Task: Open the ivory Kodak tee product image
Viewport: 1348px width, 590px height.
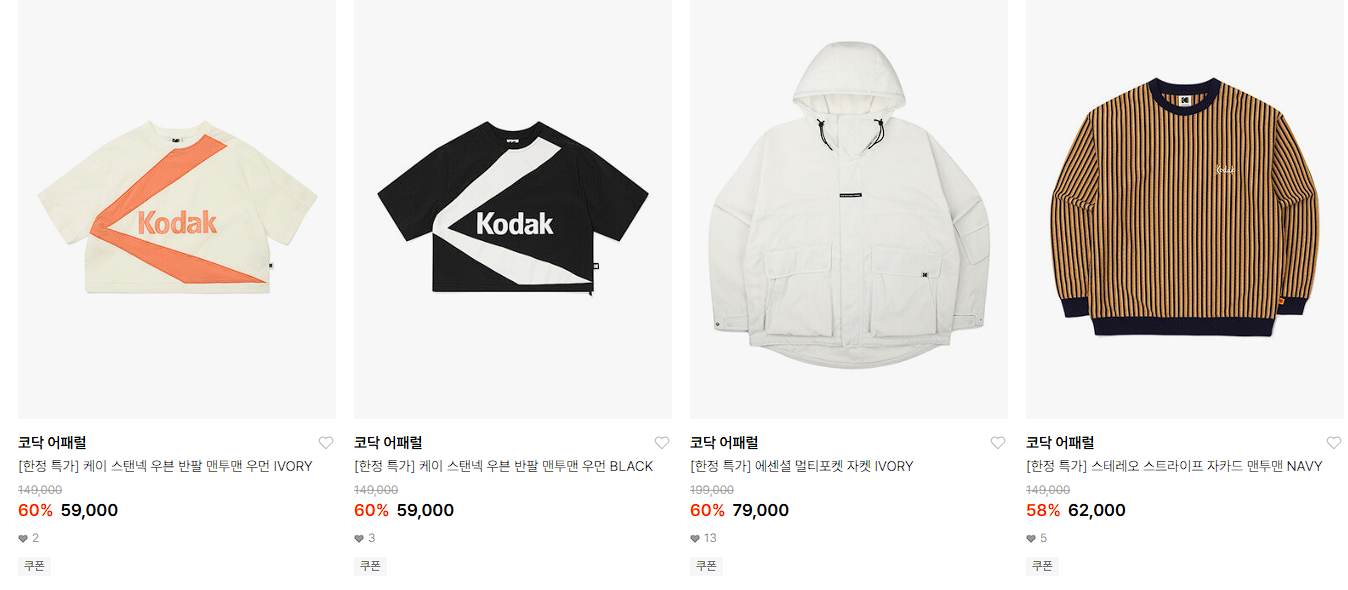Action: pos(177,209)
